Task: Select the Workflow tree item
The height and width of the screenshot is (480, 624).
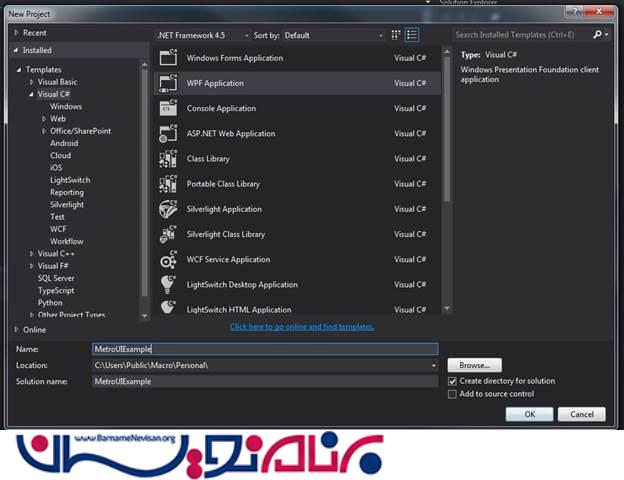Action: click(x=67, y=241)
